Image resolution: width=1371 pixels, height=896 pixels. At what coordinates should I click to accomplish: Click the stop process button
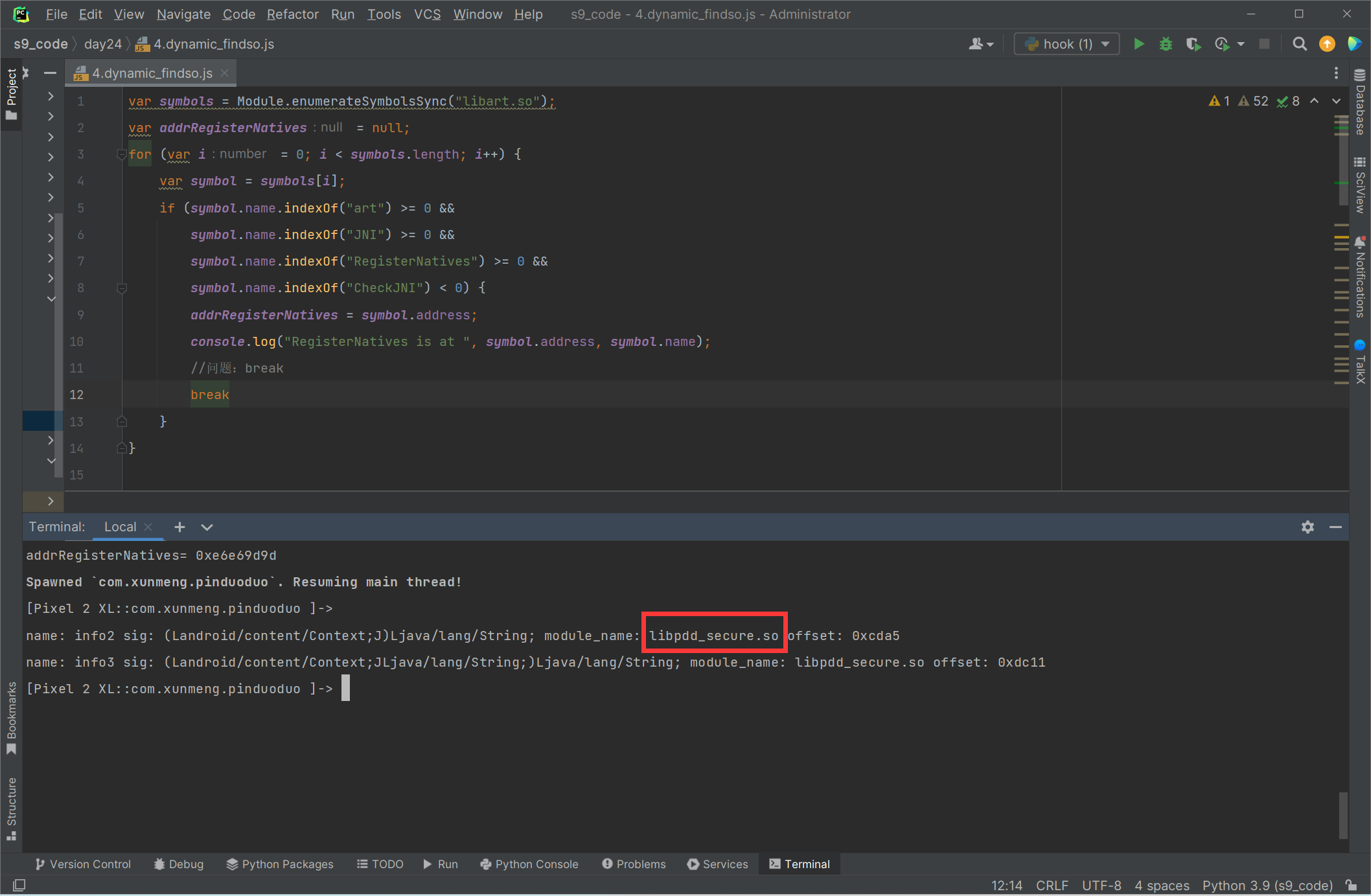(x=1264, y=44)
